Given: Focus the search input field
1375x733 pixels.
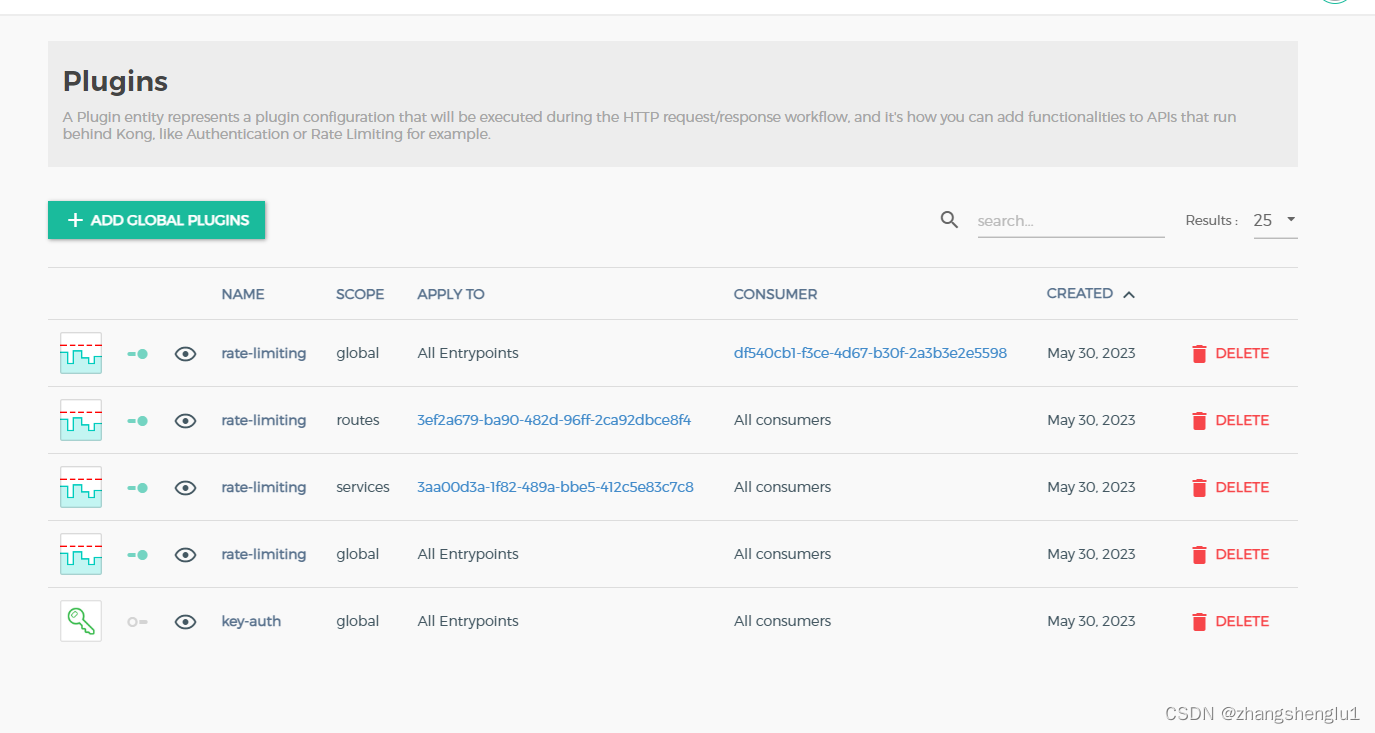Looking at the screenshot, I should [1071, 221].
